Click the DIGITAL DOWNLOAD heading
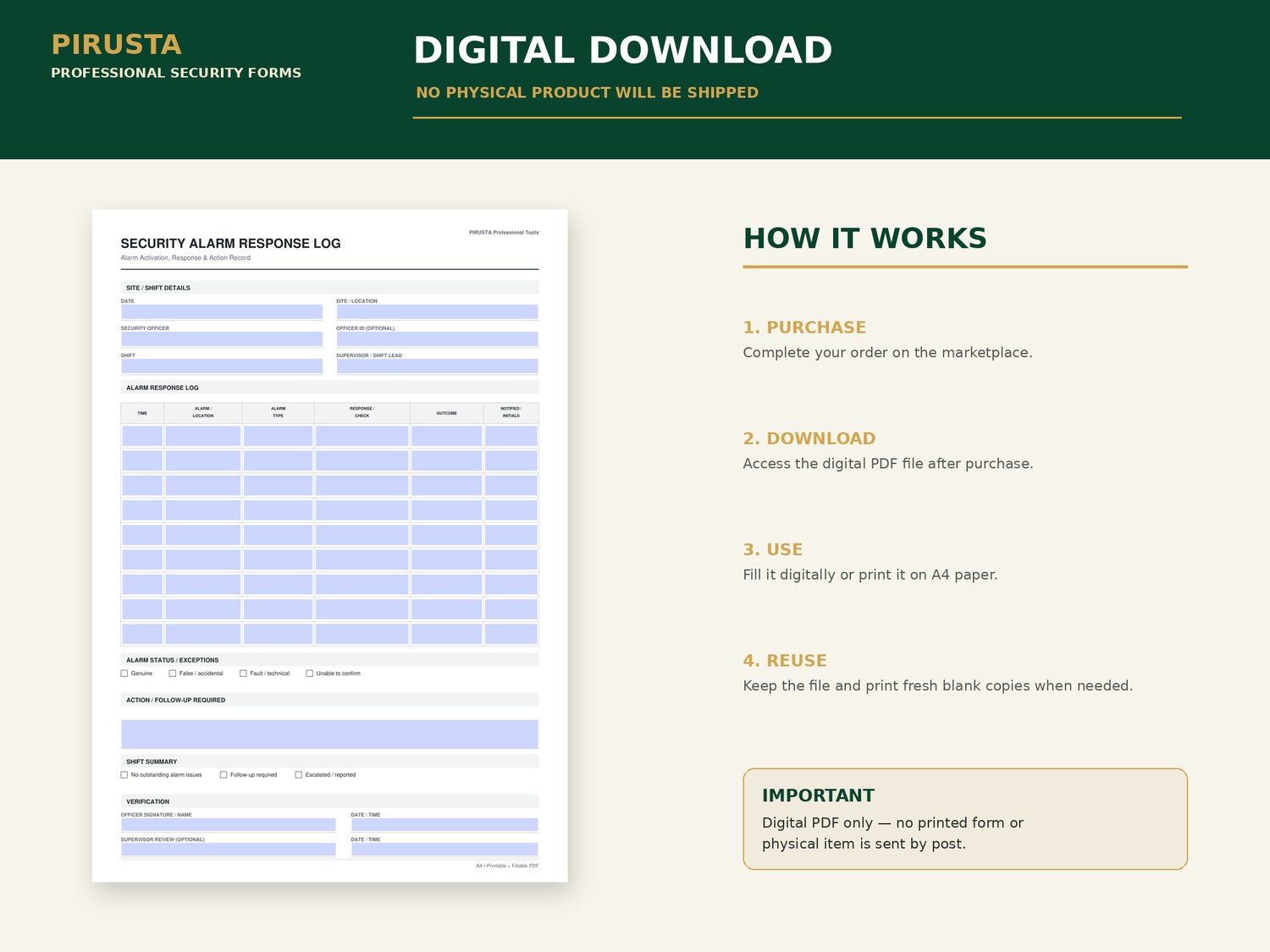Image resolution: width=1270 pixels, height=952 pixels. tap(623, 50)
